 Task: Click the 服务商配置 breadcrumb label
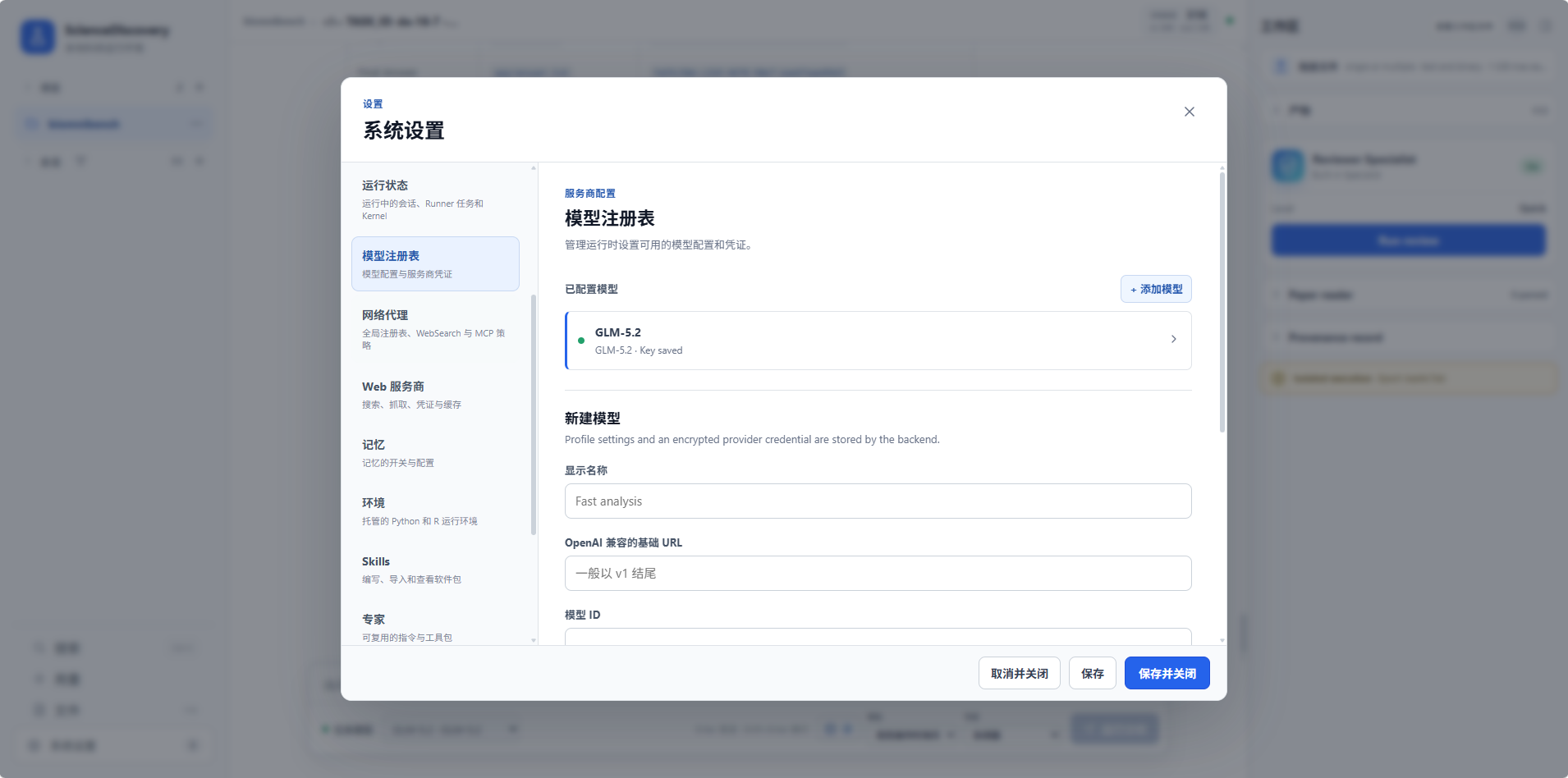pos(590,194)
